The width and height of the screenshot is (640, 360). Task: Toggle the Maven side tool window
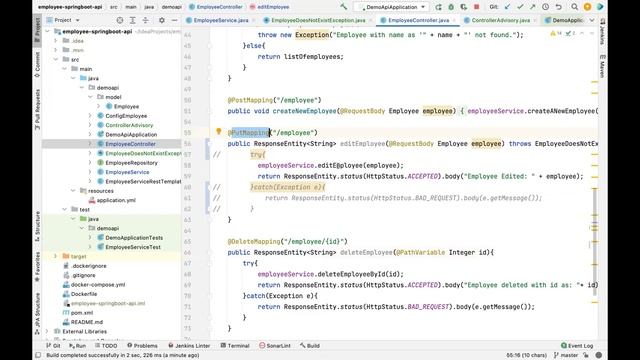coord(602,66)
